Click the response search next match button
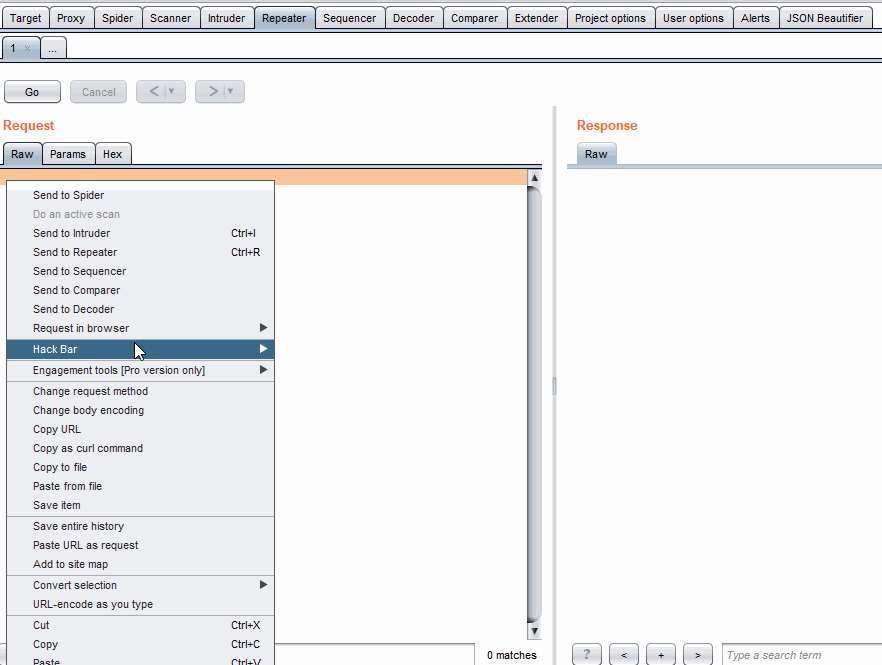Viewport: 882px width, 665px height. pos(697,655)
